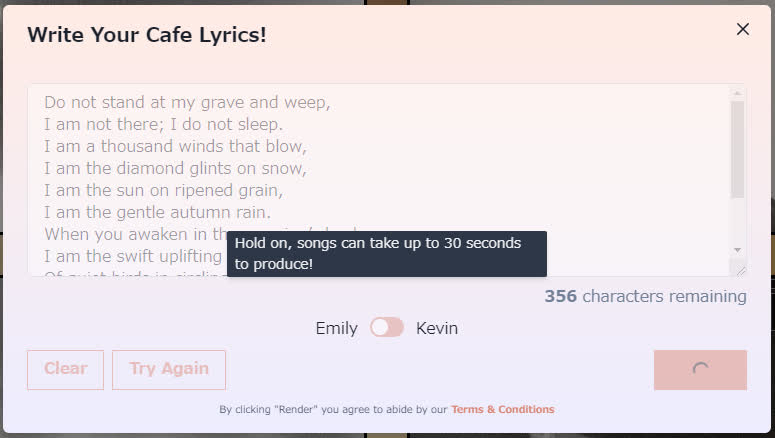Click the lyrics scrollbar down arrow

point(738,249)
